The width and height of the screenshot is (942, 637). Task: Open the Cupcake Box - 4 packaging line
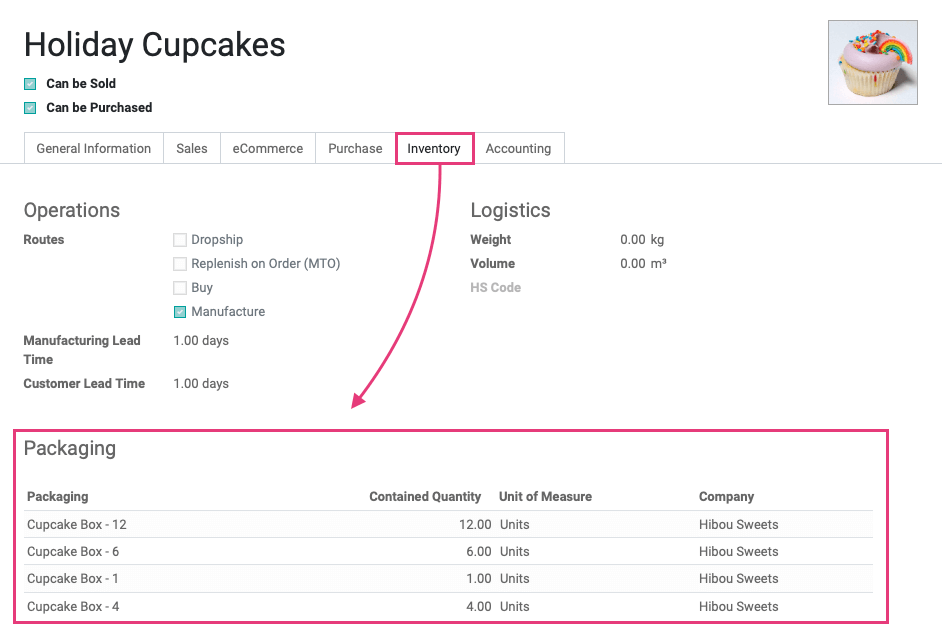tap(448, 606)
